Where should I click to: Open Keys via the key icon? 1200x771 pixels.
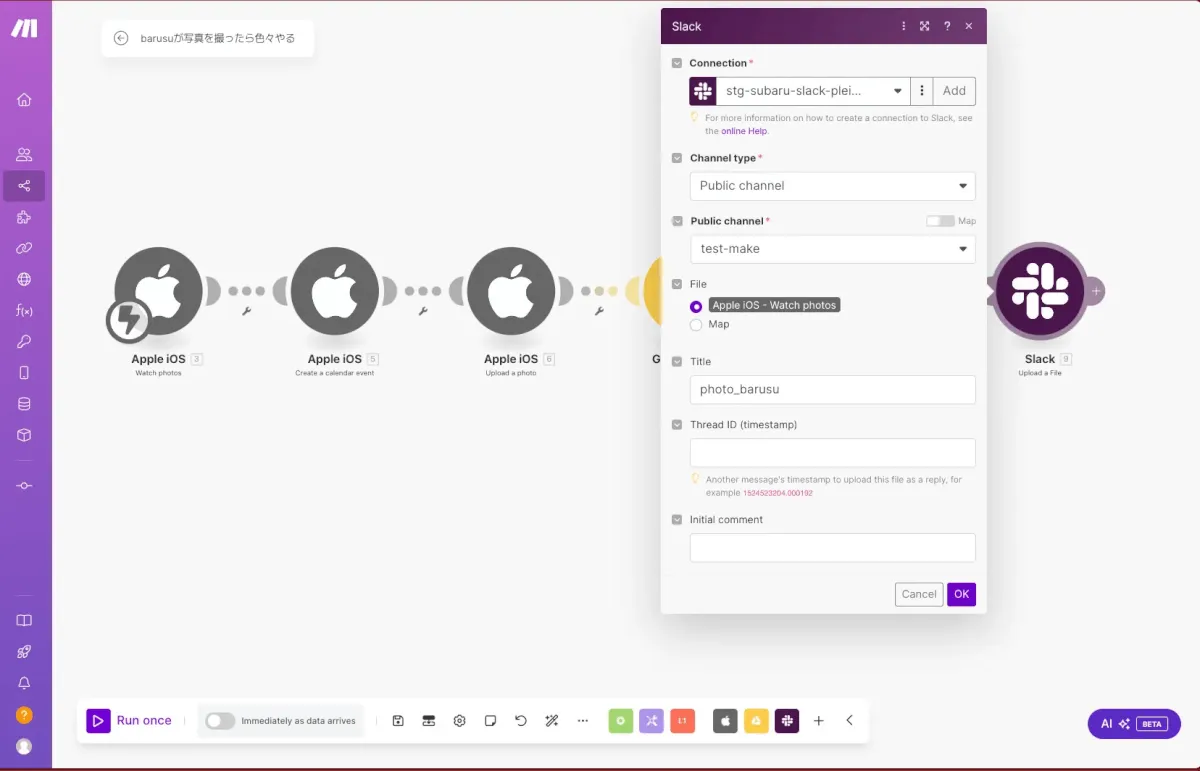click(x=24, y=342)
